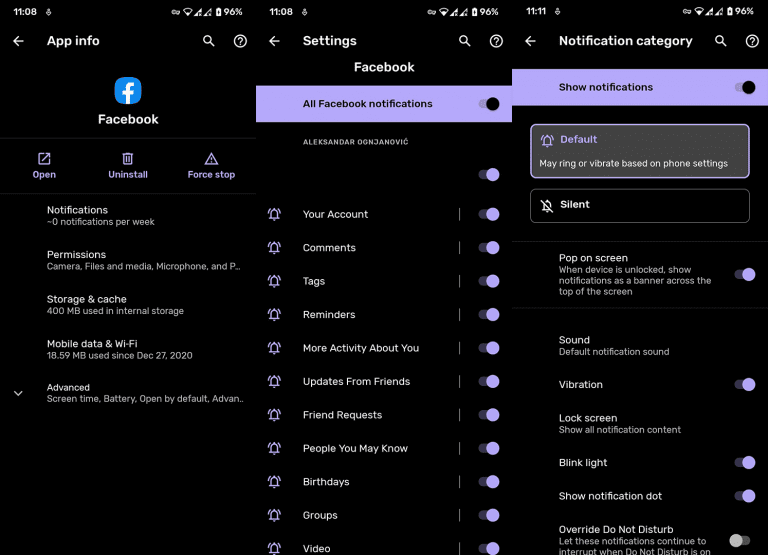
Task: Toggle All Facebook notifications switch
Action: coord(489,104)
